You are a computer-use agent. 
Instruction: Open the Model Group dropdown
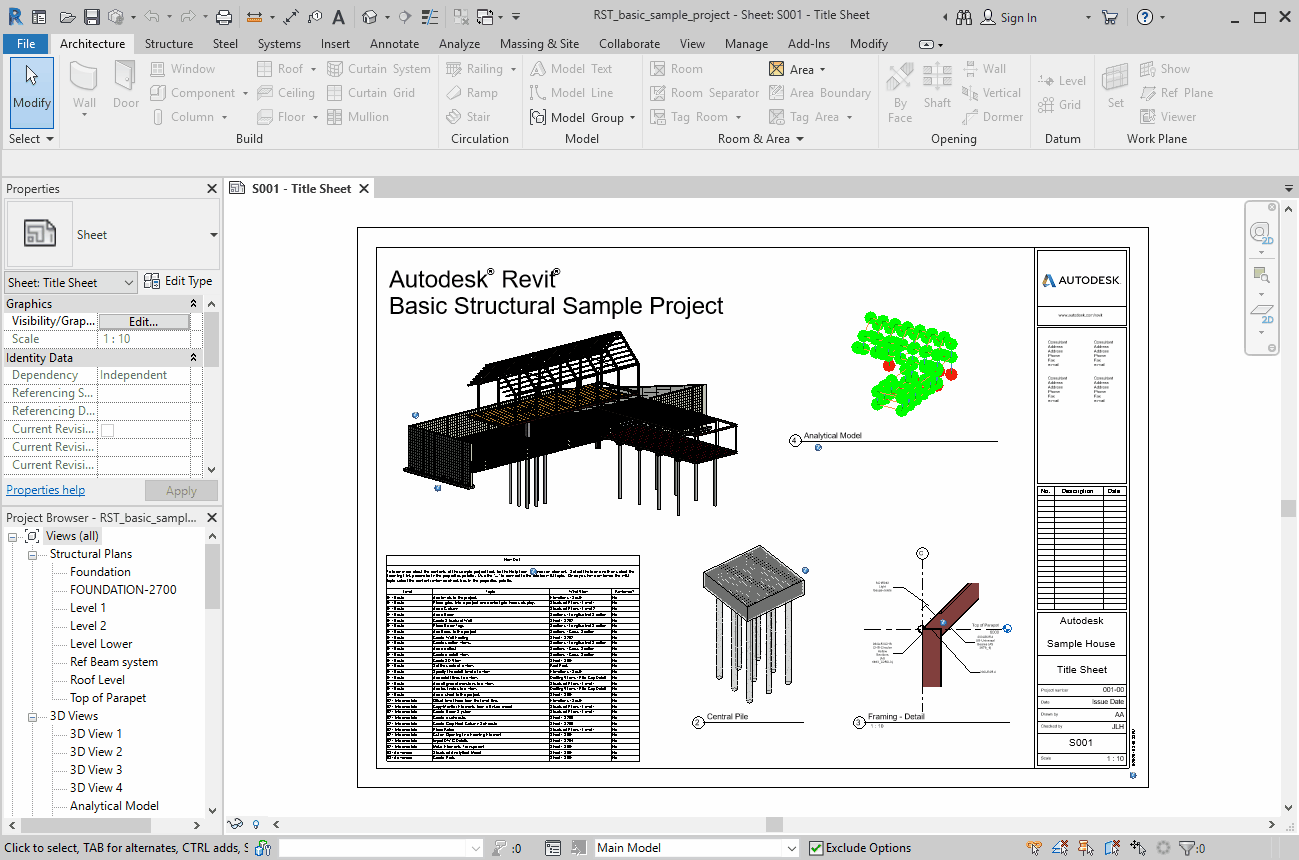[x=632, y=118]
